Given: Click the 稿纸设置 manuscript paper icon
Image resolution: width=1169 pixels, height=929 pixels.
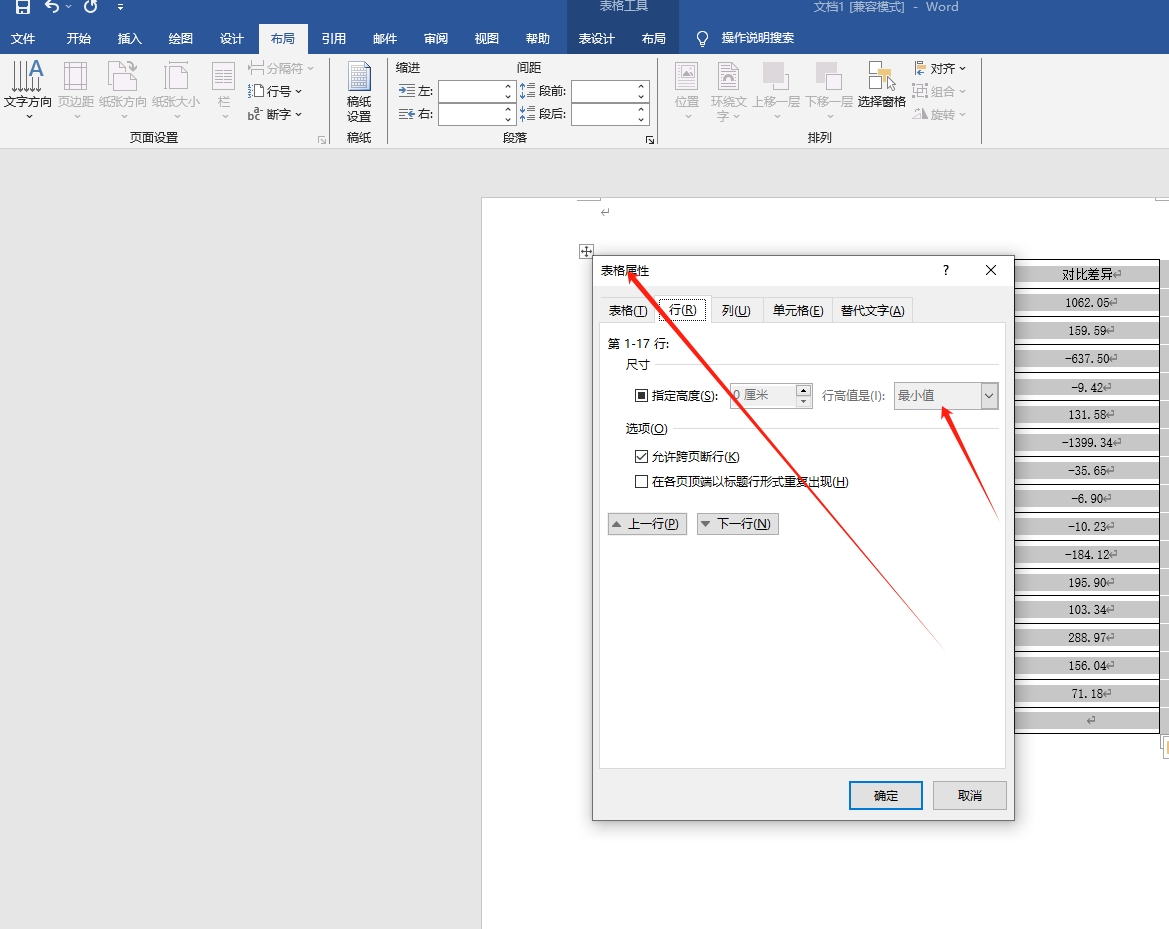Looking at the screenshot, I should (x=359, y=92).
